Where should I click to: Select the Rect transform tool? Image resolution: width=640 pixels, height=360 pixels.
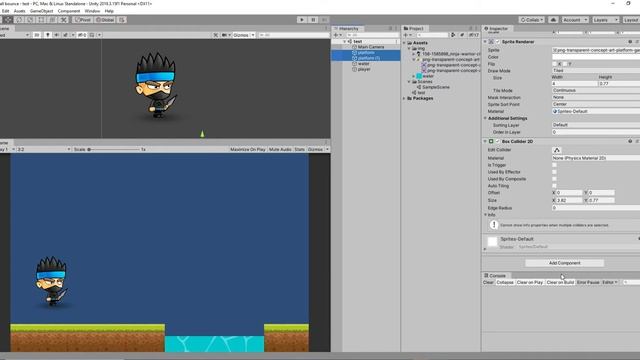click(x=41, y=20)
